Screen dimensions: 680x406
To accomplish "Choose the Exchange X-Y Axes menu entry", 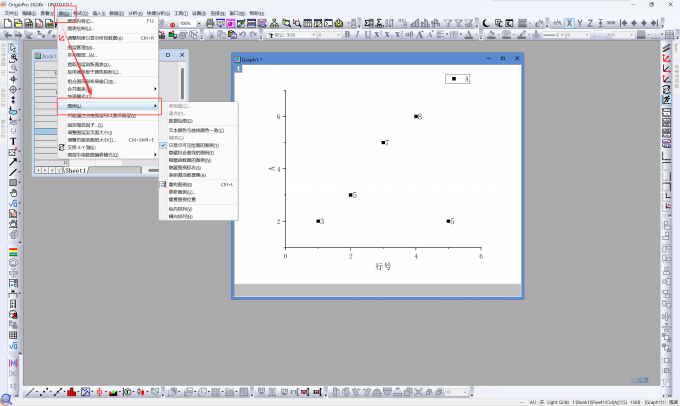I will [x=108, y=147].
